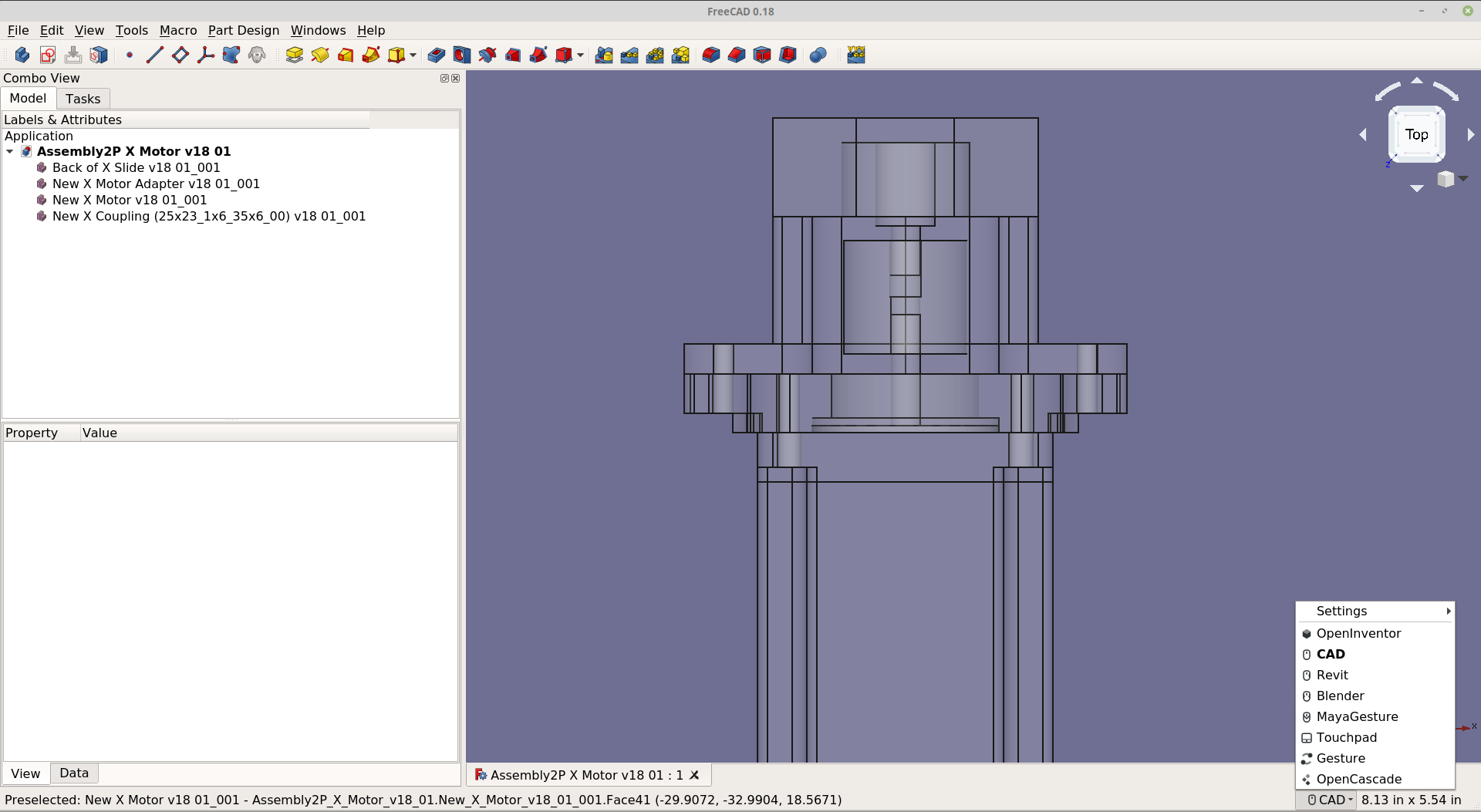Open the View menu
Image resolution: width=1481 pixels, height=812 pixels.
point(89,30)
